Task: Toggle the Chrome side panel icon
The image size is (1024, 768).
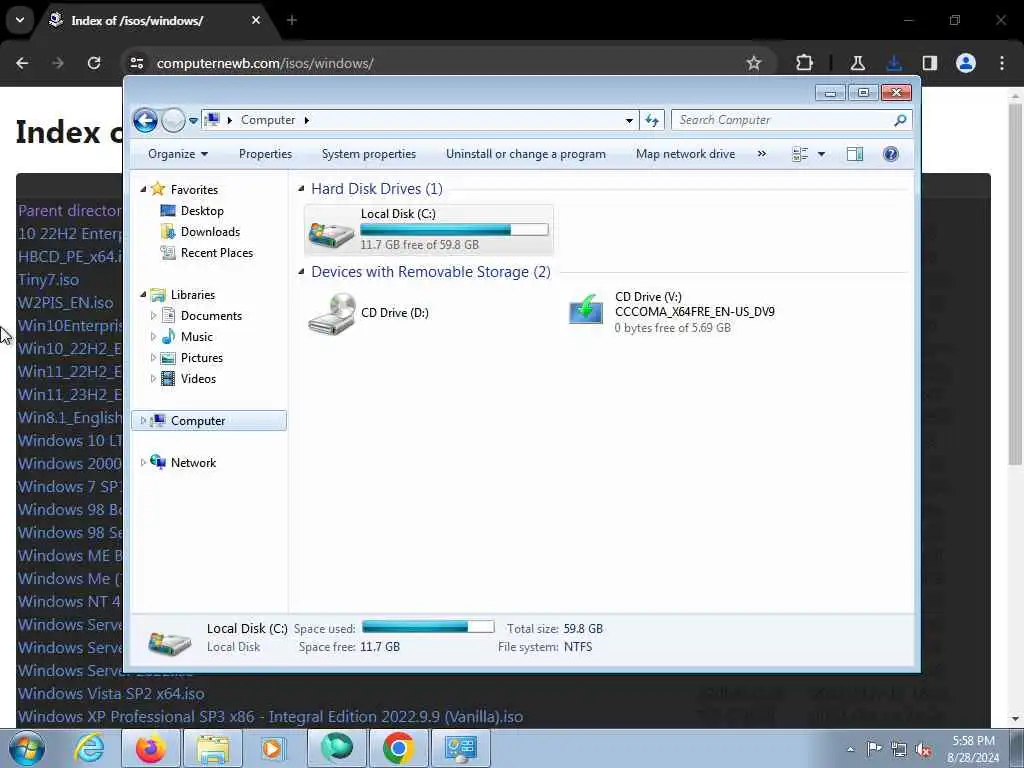Action: 930,63
